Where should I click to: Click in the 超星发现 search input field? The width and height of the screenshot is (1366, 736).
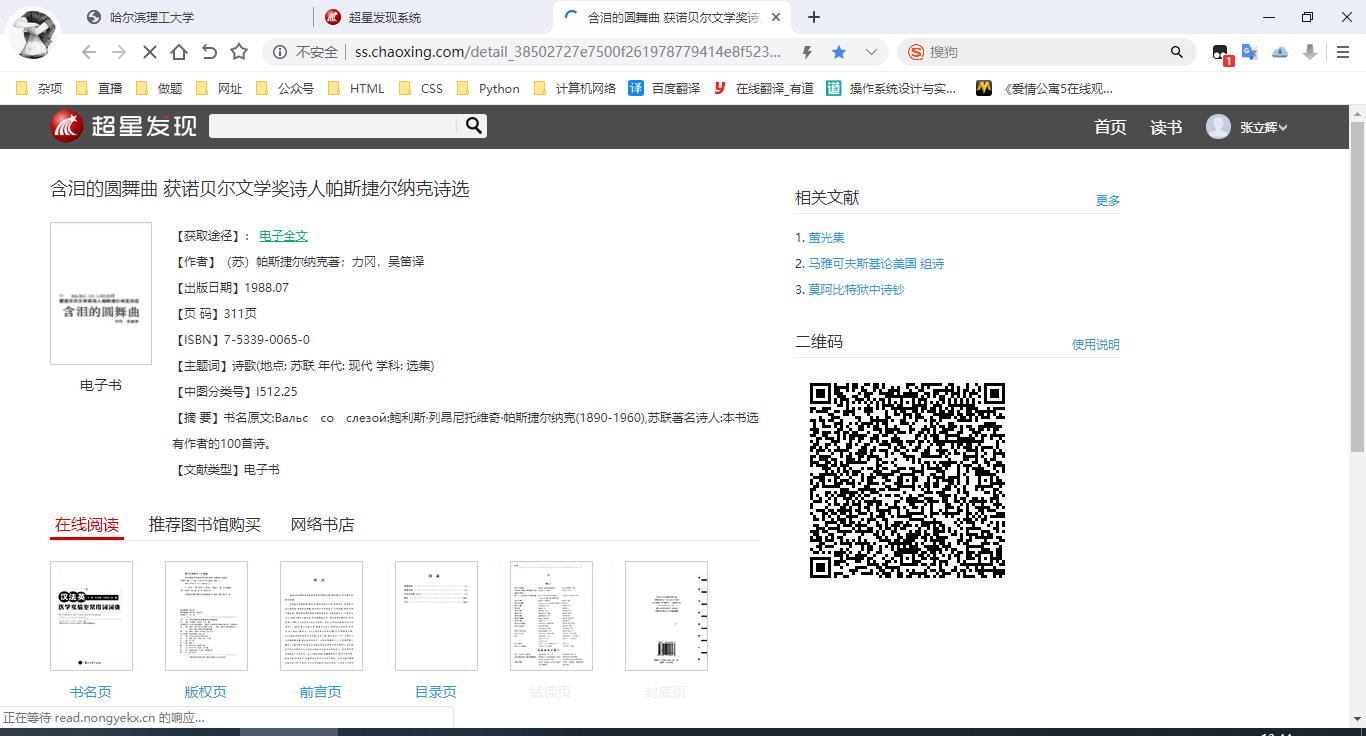click(x=333, y=126)
